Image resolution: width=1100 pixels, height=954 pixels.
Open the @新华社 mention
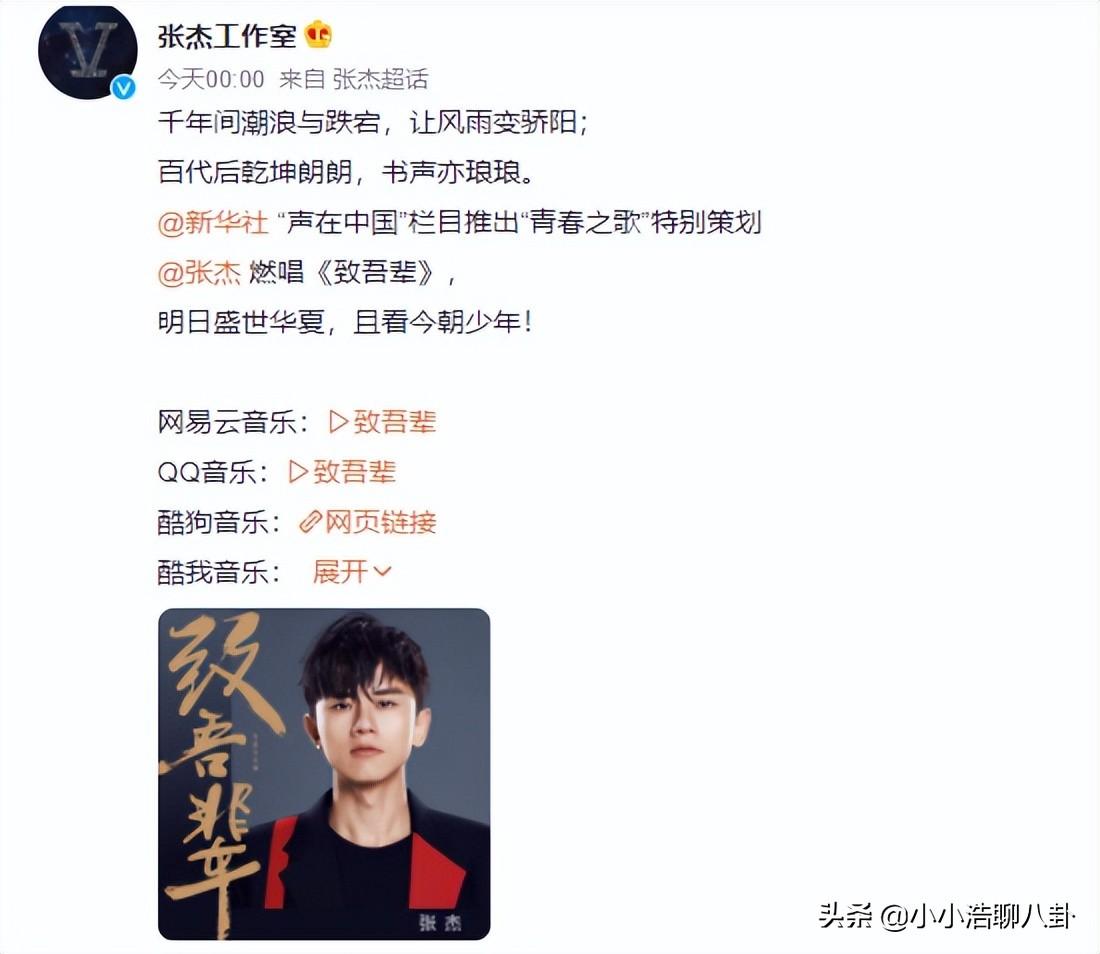[x=213, y=222]
